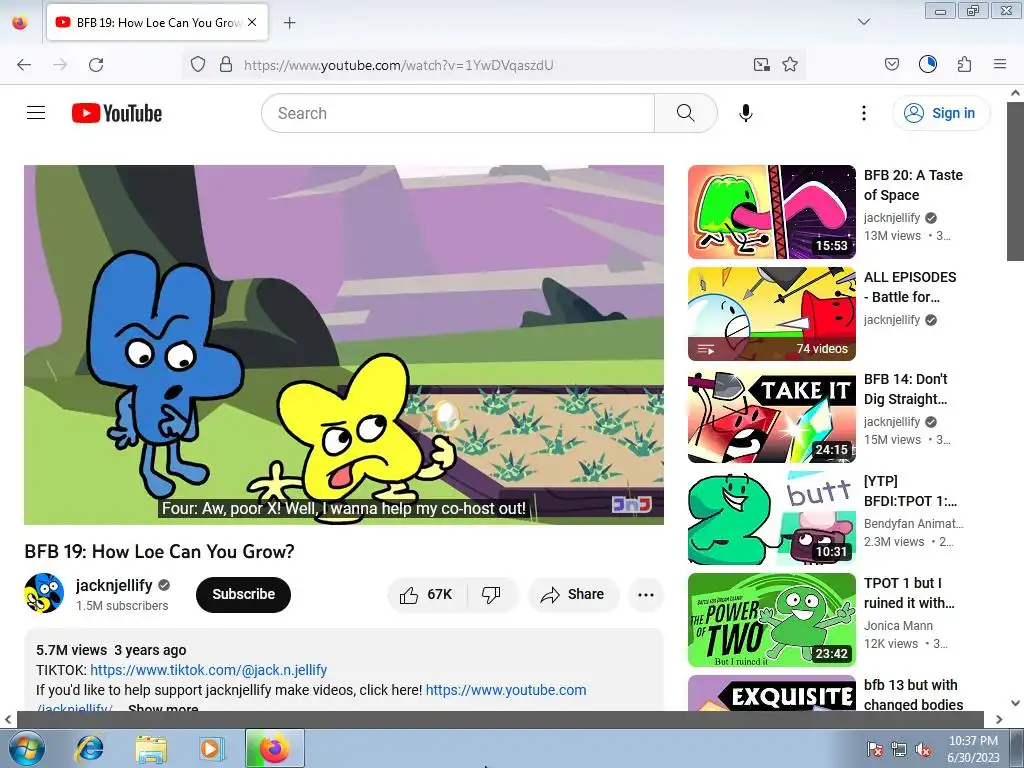Click the URL address bar
1024x768 pixels.
coord(493,65)
